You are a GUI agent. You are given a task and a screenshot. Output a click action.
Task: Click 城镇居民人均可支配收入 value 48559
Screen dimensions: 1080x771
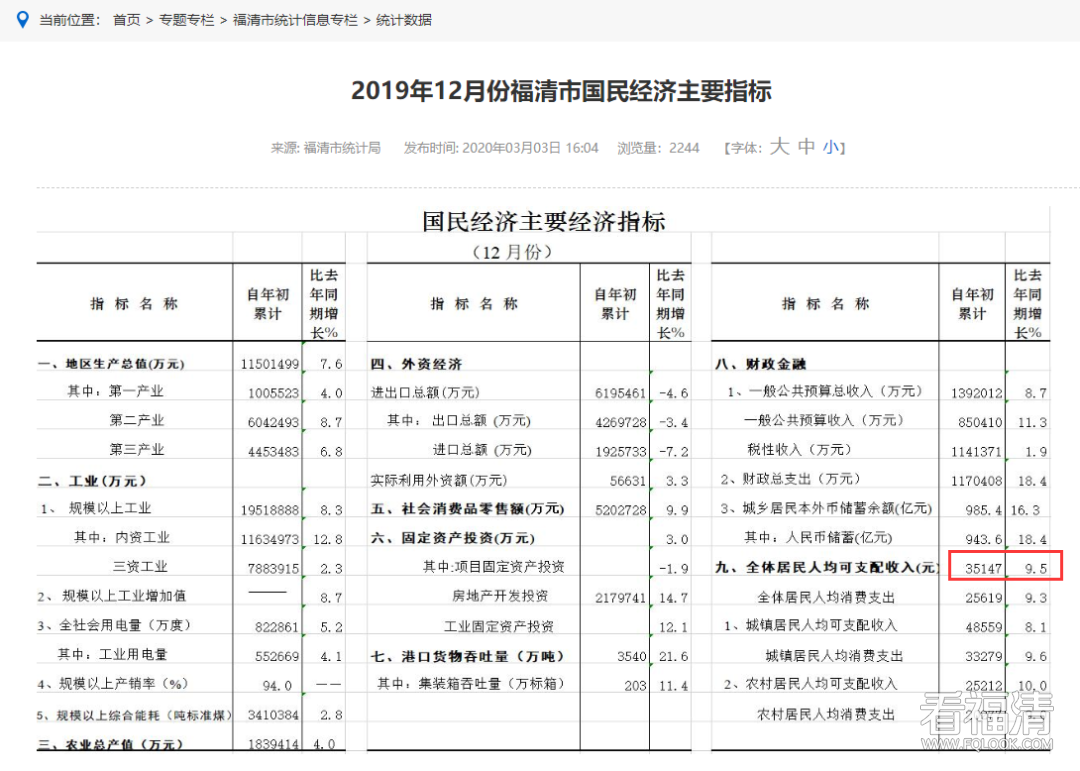click(x=984, y=628)
